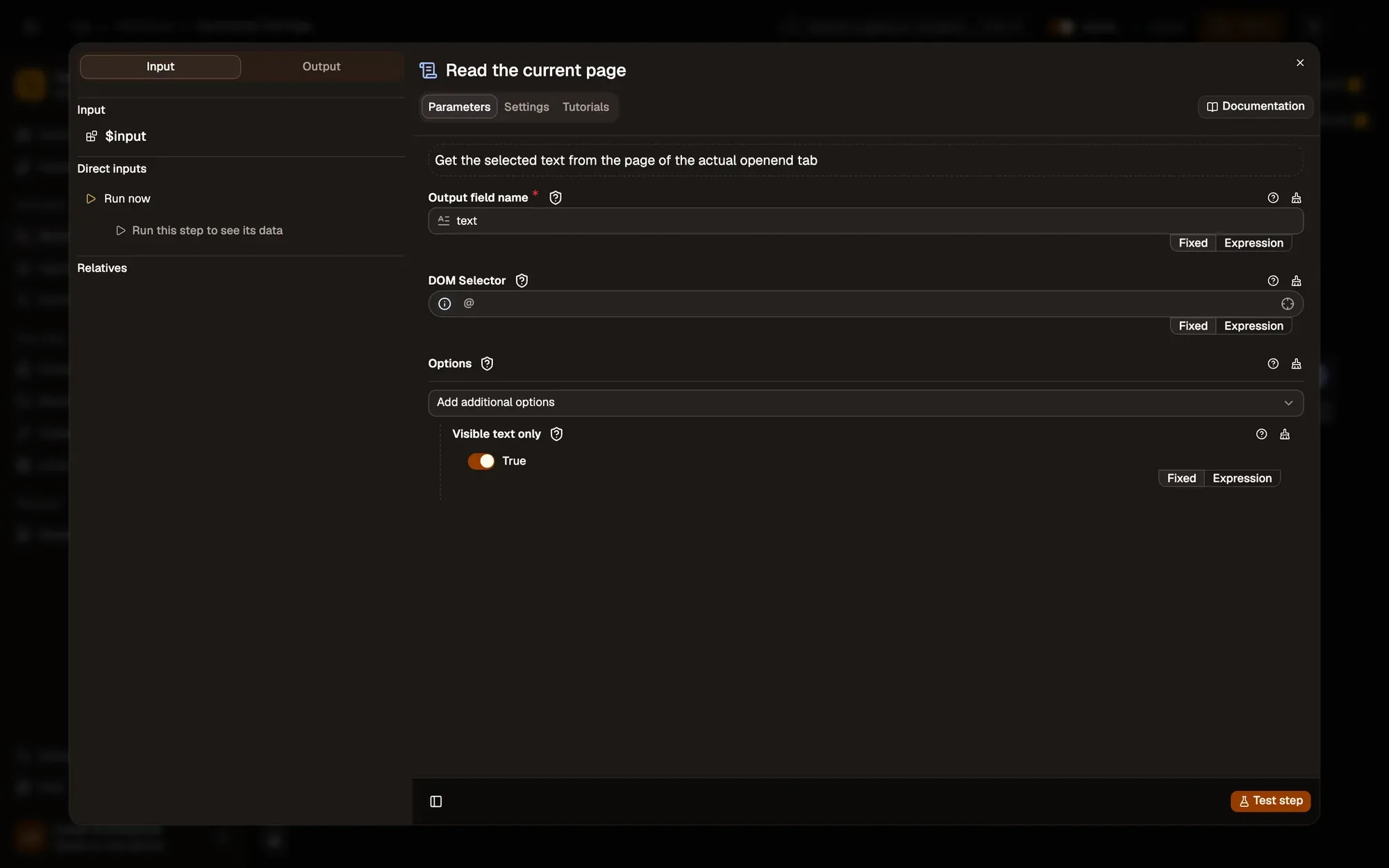Switch to the Parameters tab
Screen dimensions: 1389x868
click(459, 107)
